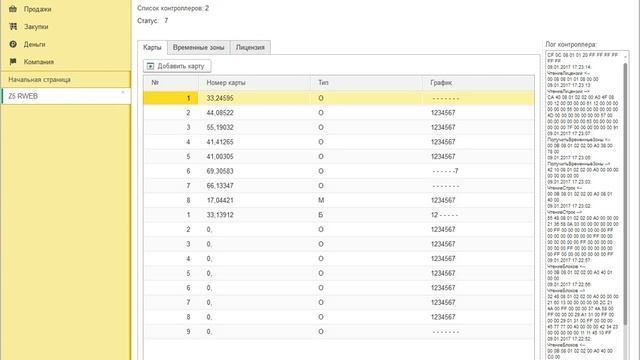Viewport: 640px width, 360px height.
Task: Sort by the Номер карты column header
Action: [x=254, y=83]
